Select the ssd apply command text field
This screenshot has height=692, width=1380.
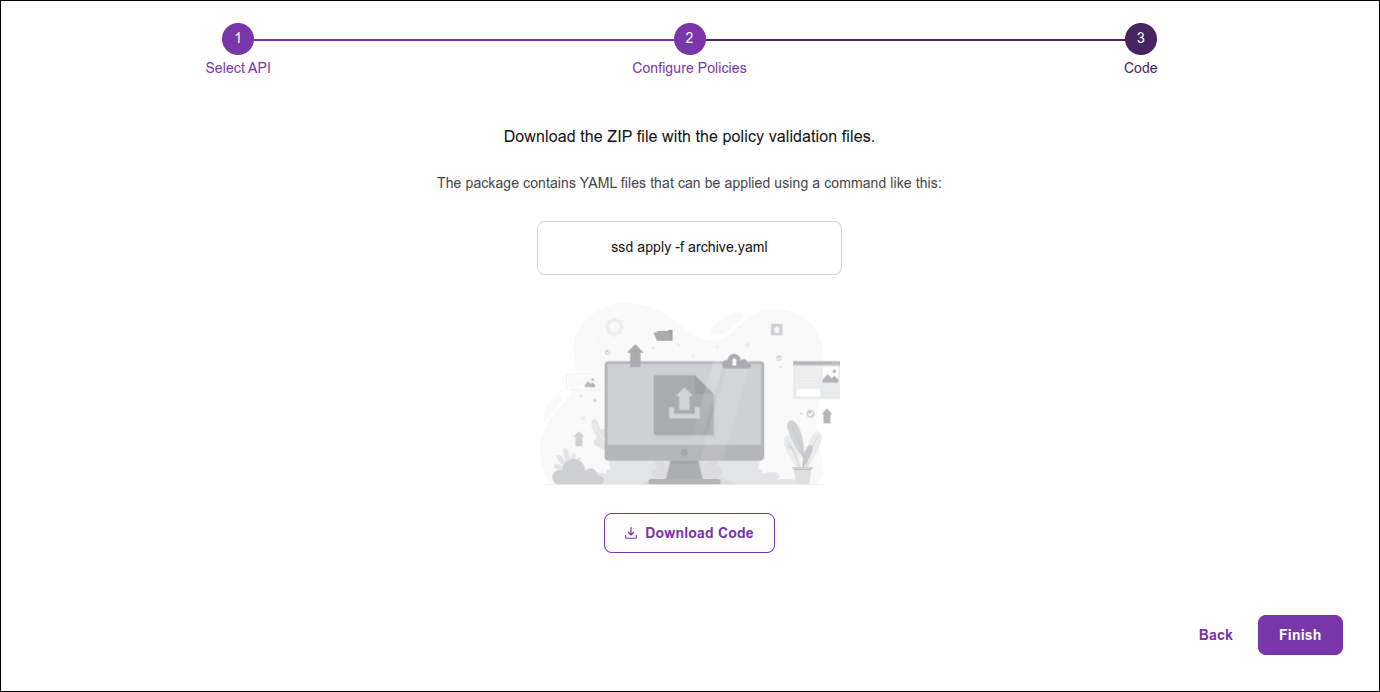tap(689, 247)
